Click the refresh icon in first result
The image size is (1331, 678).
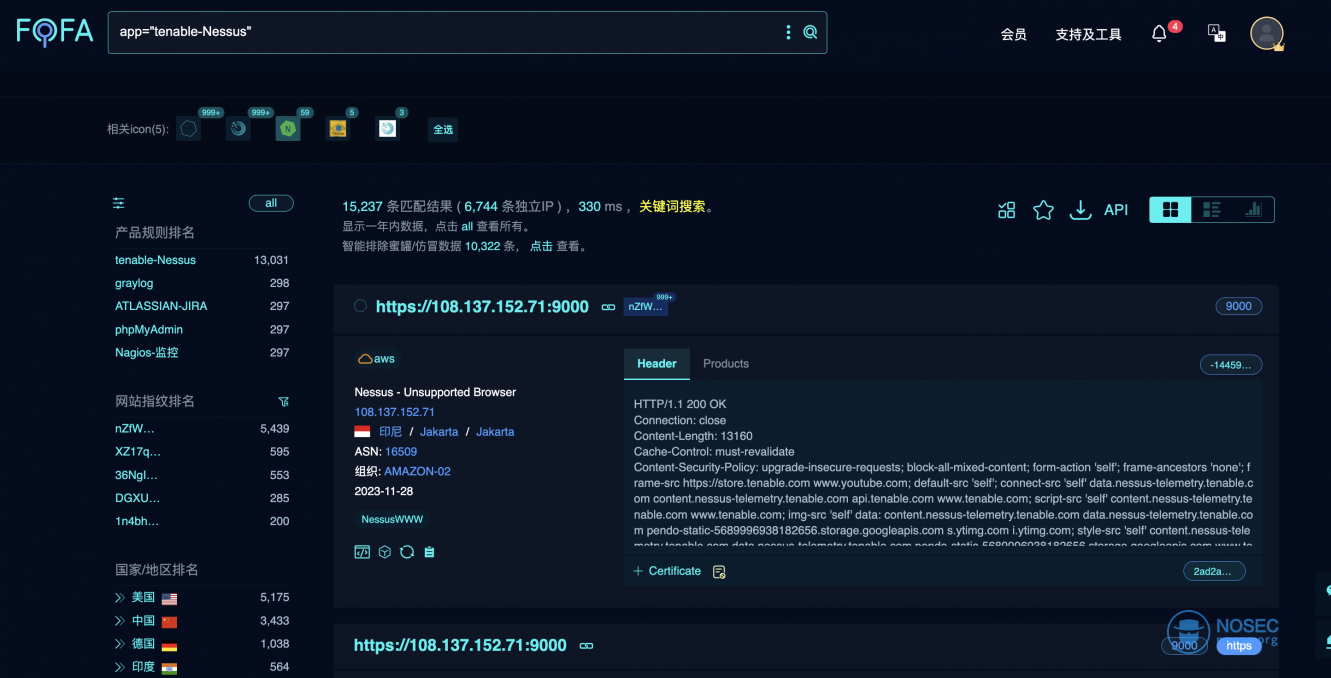pyautogui.click(x=407, y=552)
